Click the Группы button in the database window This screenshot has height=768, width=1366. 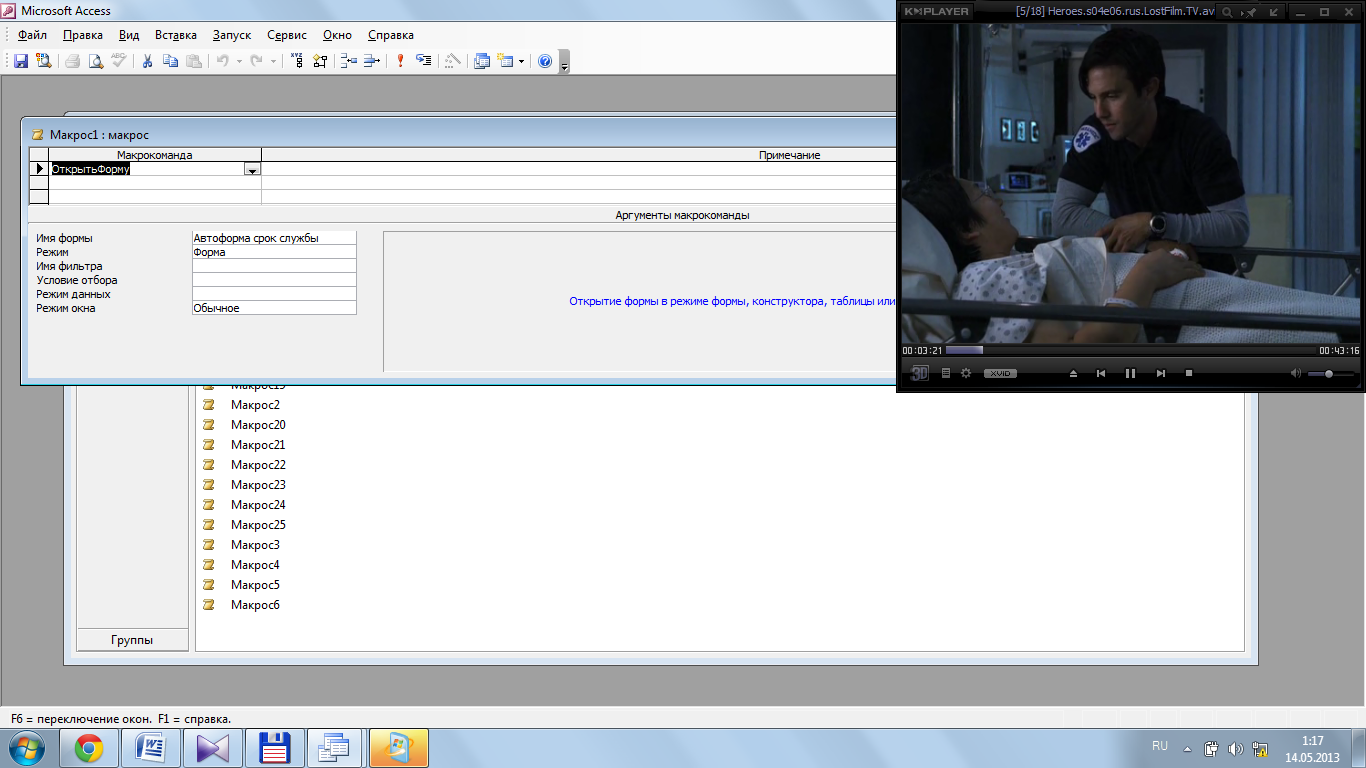[x=132, y=640]
